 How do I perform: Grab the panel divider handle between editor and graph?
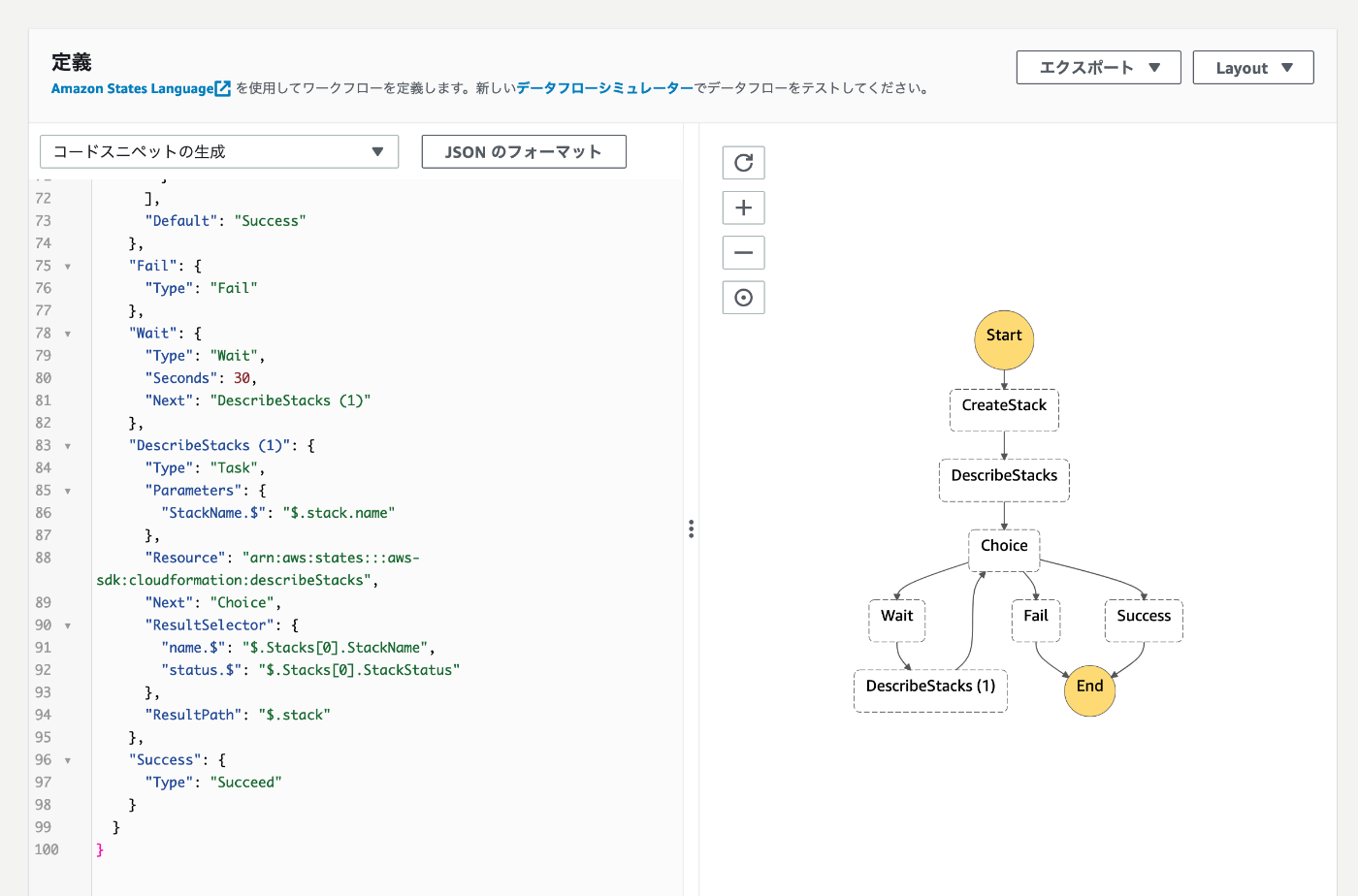click(x=691, y=529)
